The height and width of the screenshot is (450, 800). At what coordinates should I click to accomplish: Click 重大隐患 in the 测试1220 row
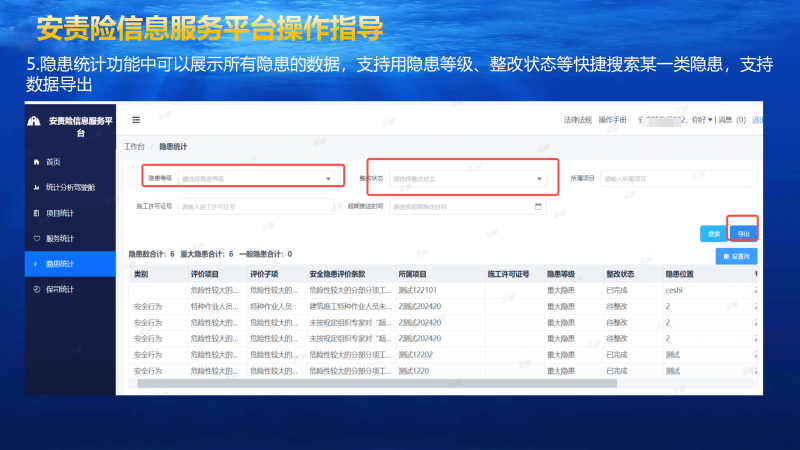coord(561,371)
